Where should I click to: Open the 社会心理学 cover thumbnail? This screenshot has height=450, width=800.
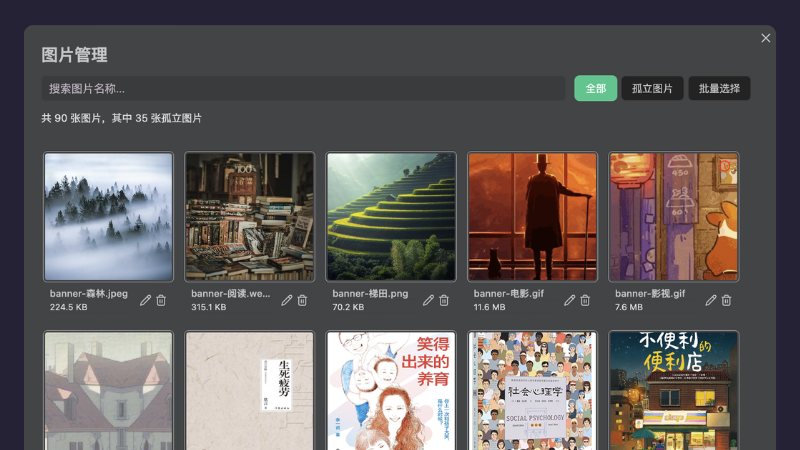[x=532, y=390]
